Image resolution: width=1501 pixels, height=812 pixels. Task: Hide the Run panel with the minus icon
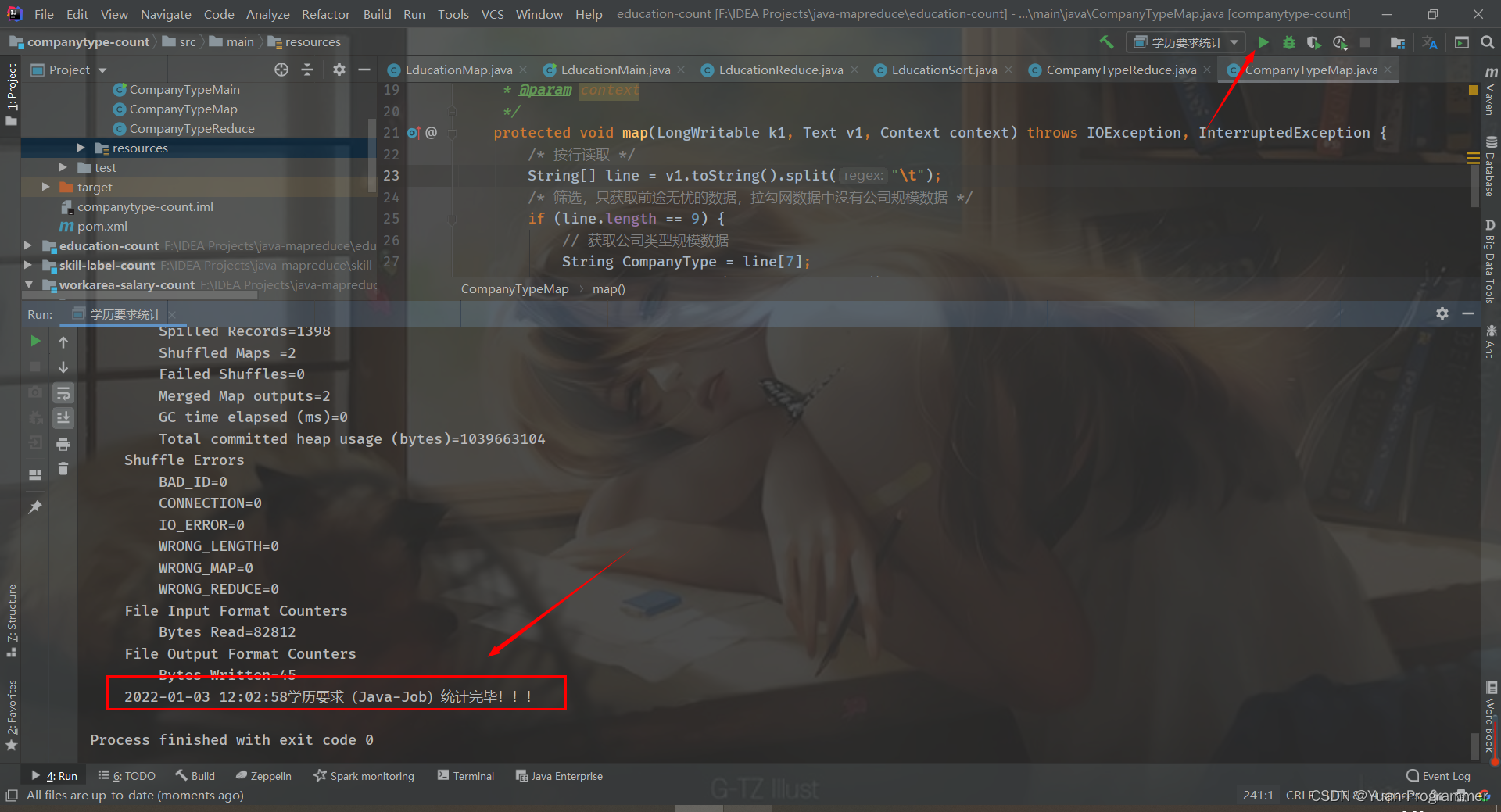pos(1468,313)
